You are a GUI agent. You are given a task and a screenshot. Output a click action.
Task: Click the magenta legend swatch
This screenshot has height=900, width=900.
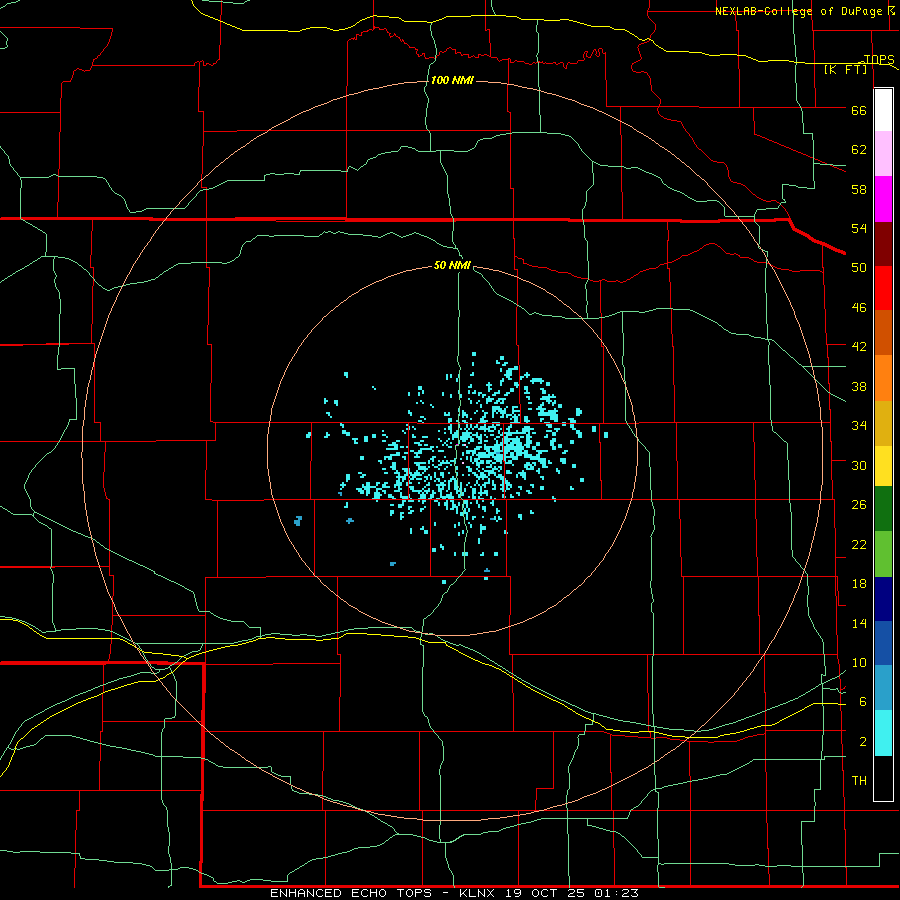(883, 199)
